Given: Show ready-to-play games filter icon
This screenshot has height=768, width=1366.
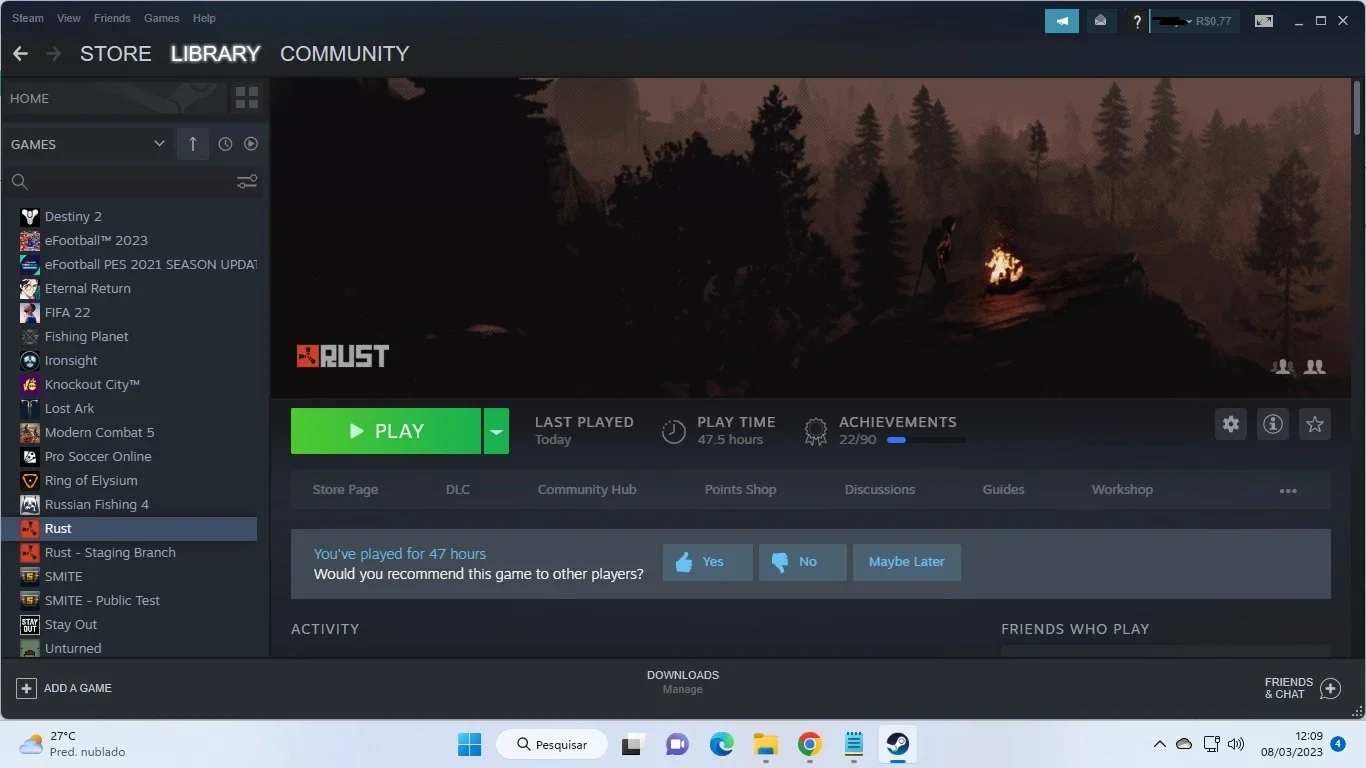Looking at the screenshot, I should pyautogui.click(x=251, y=144).
